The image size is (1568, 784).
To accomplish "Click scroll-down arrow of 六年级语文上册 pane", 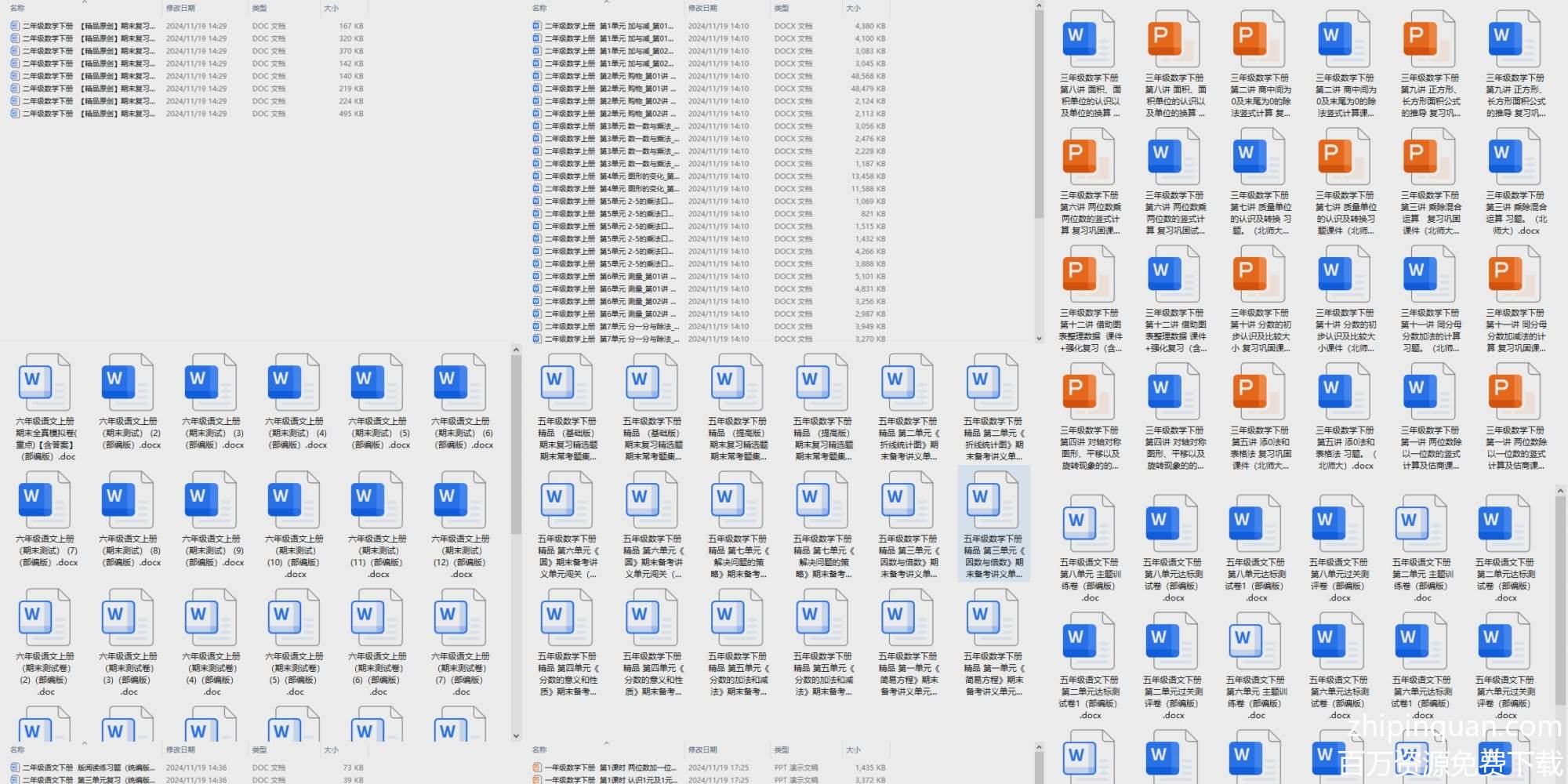I will click(516, 736).
